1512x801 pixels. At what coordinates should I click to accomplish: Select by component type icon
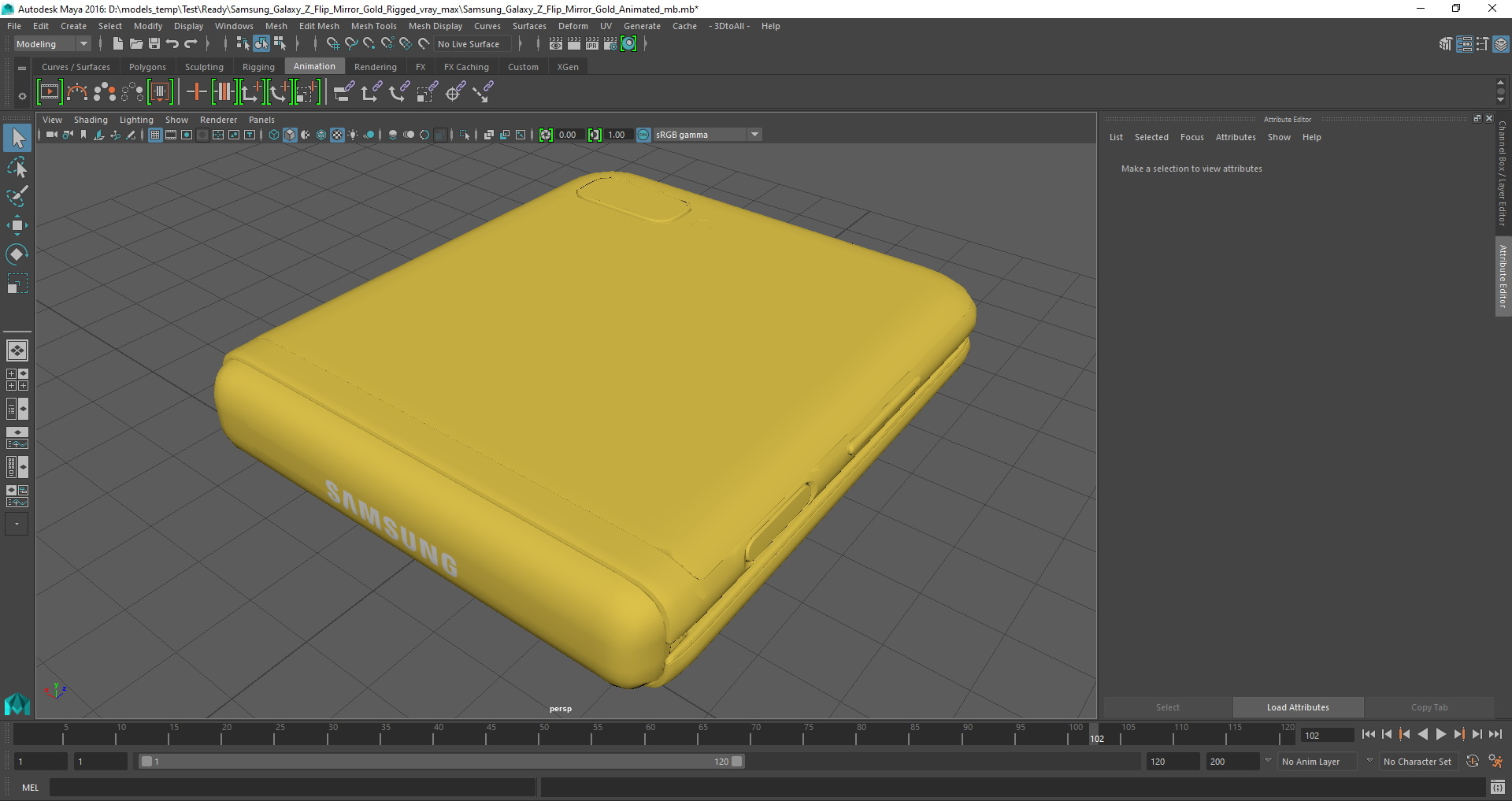pos(279,44)
